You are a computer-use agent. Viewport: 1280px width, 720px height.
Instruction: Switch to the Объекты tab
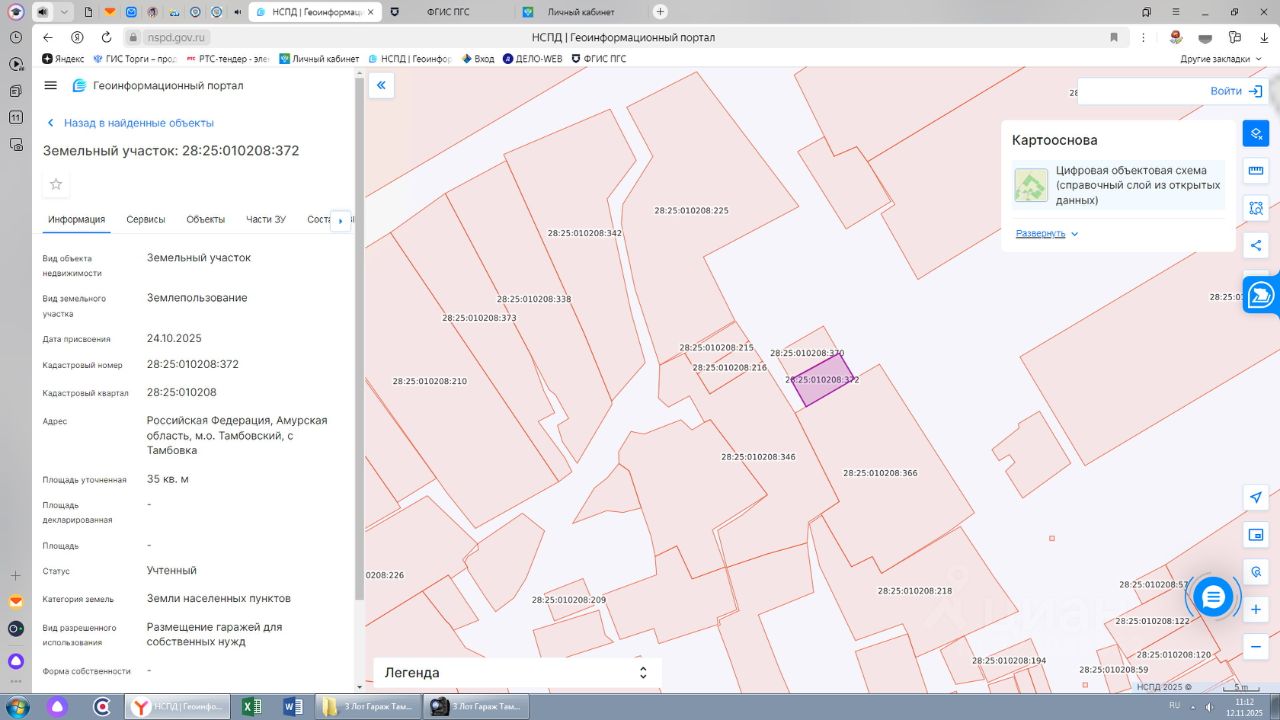pyautogui.click(x=206, y=220)
